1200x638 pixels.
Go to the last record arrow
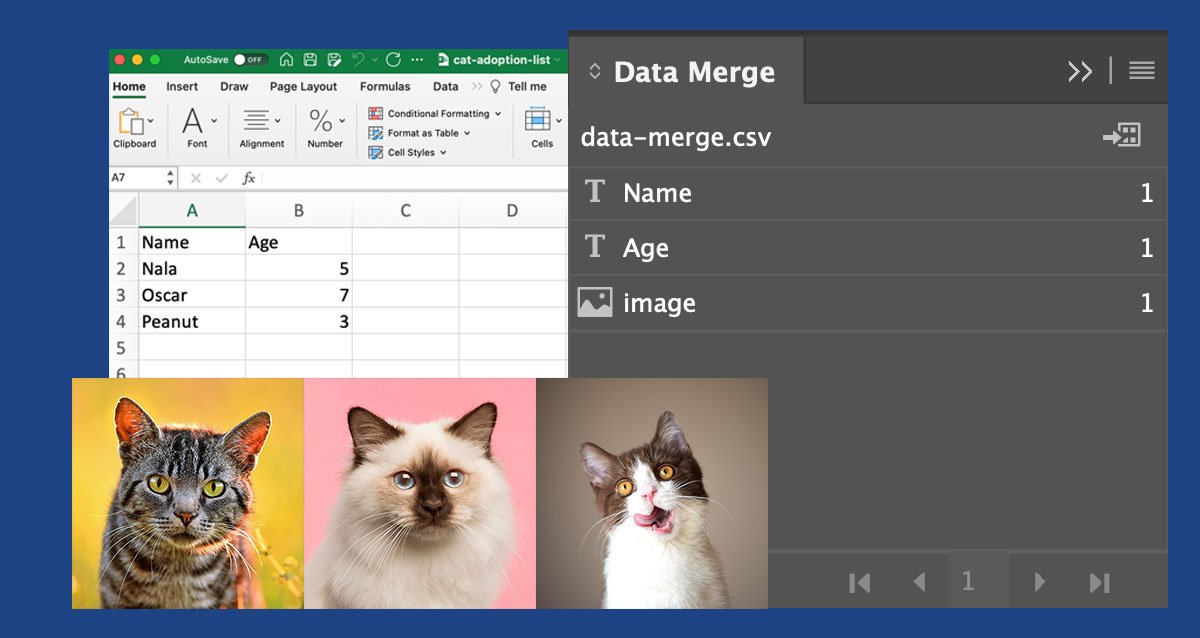click(x=1099, y=583)
